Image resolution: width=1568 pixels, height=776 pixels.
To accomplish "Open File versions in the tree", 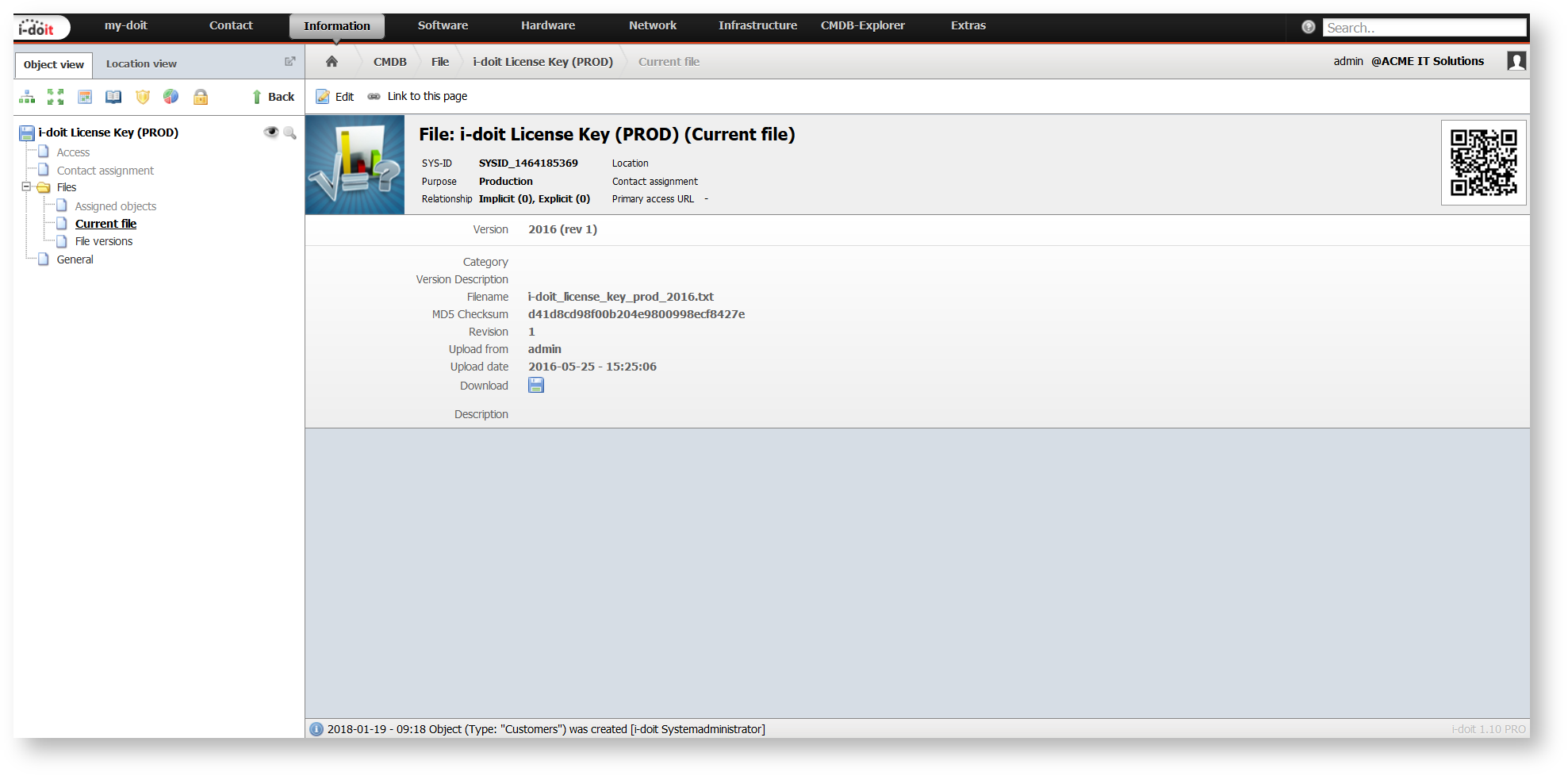I will (104, 241).
